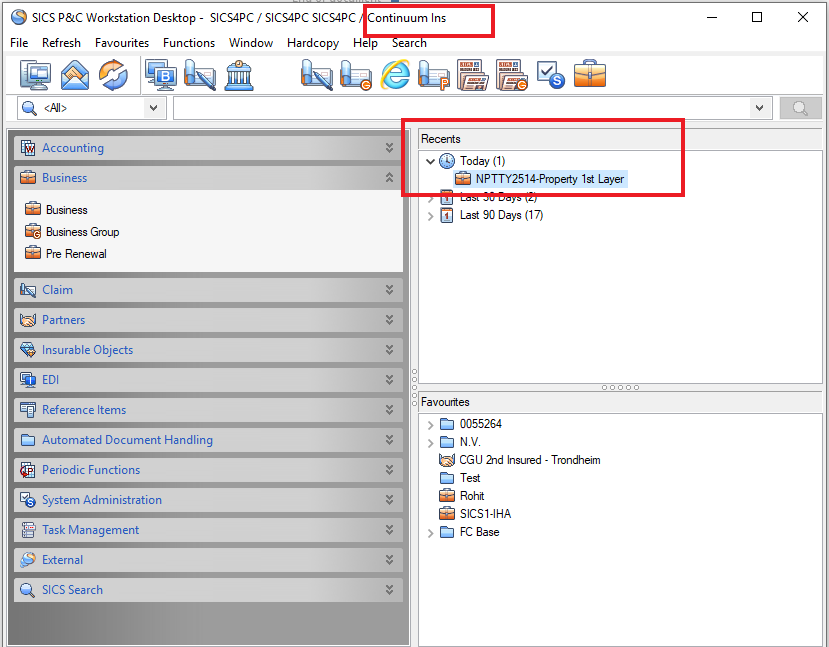Select NPTTY2514-Property 1st Layer recent item
This screenshot has height=647, width=829.
coord(549,179)
